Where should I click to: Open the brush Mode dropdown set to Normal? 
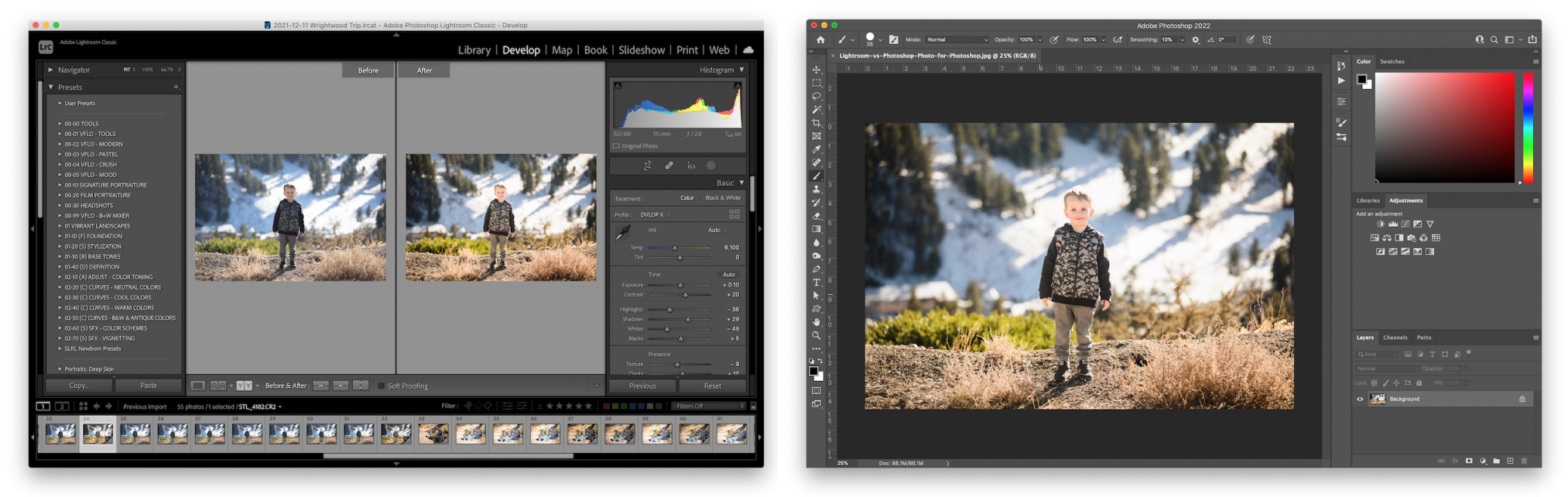coord(957,39)
